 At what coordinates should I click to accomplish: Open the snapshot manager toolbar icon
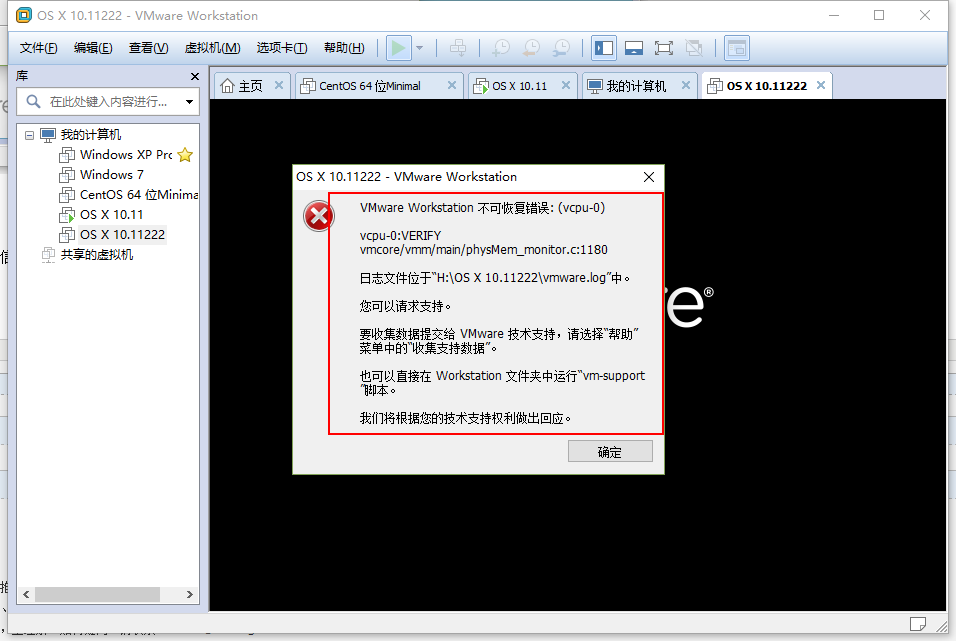pyautogui.click(x=561, y=48)
